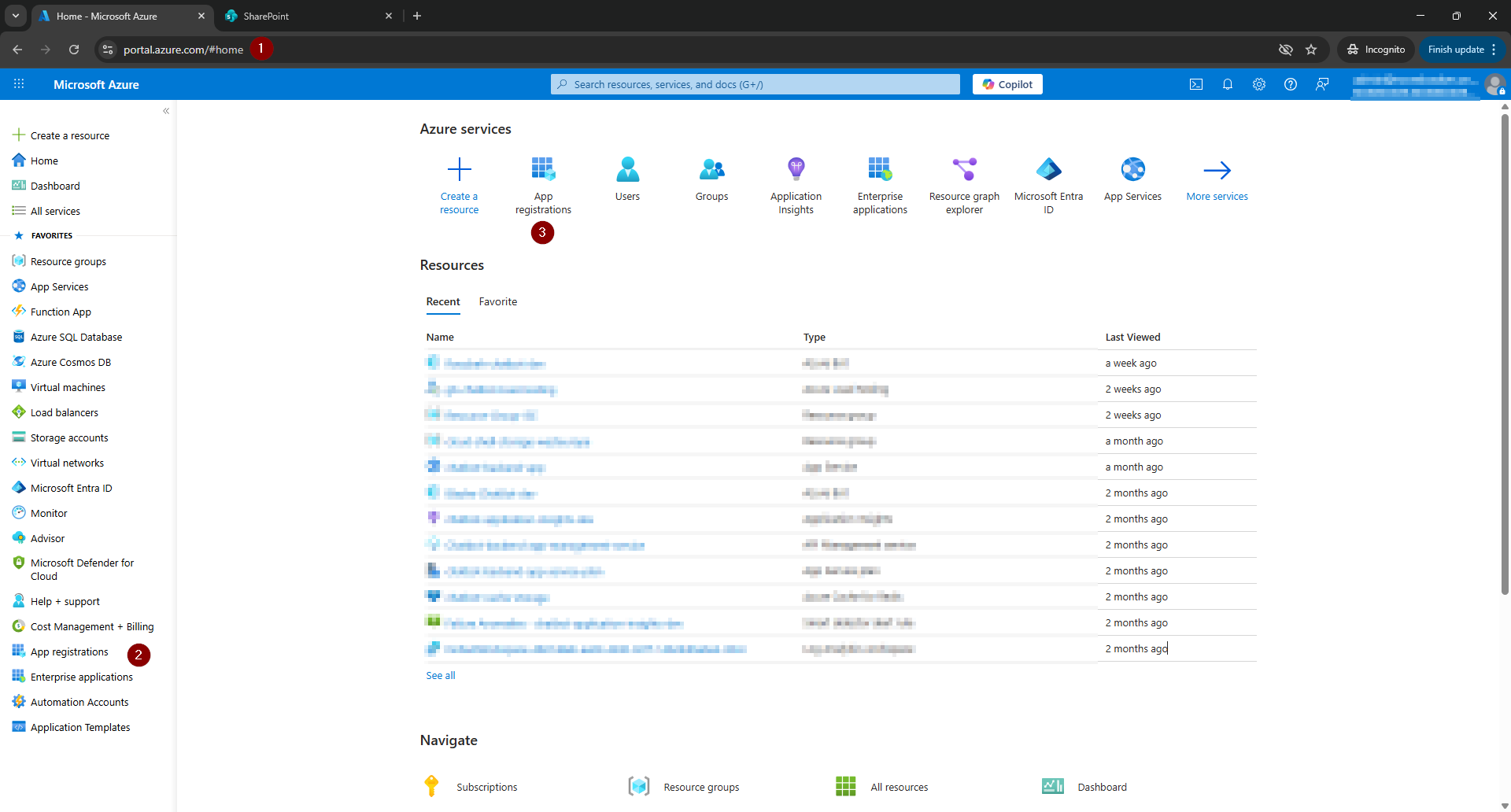Click the See all resources link

point(440,675)
